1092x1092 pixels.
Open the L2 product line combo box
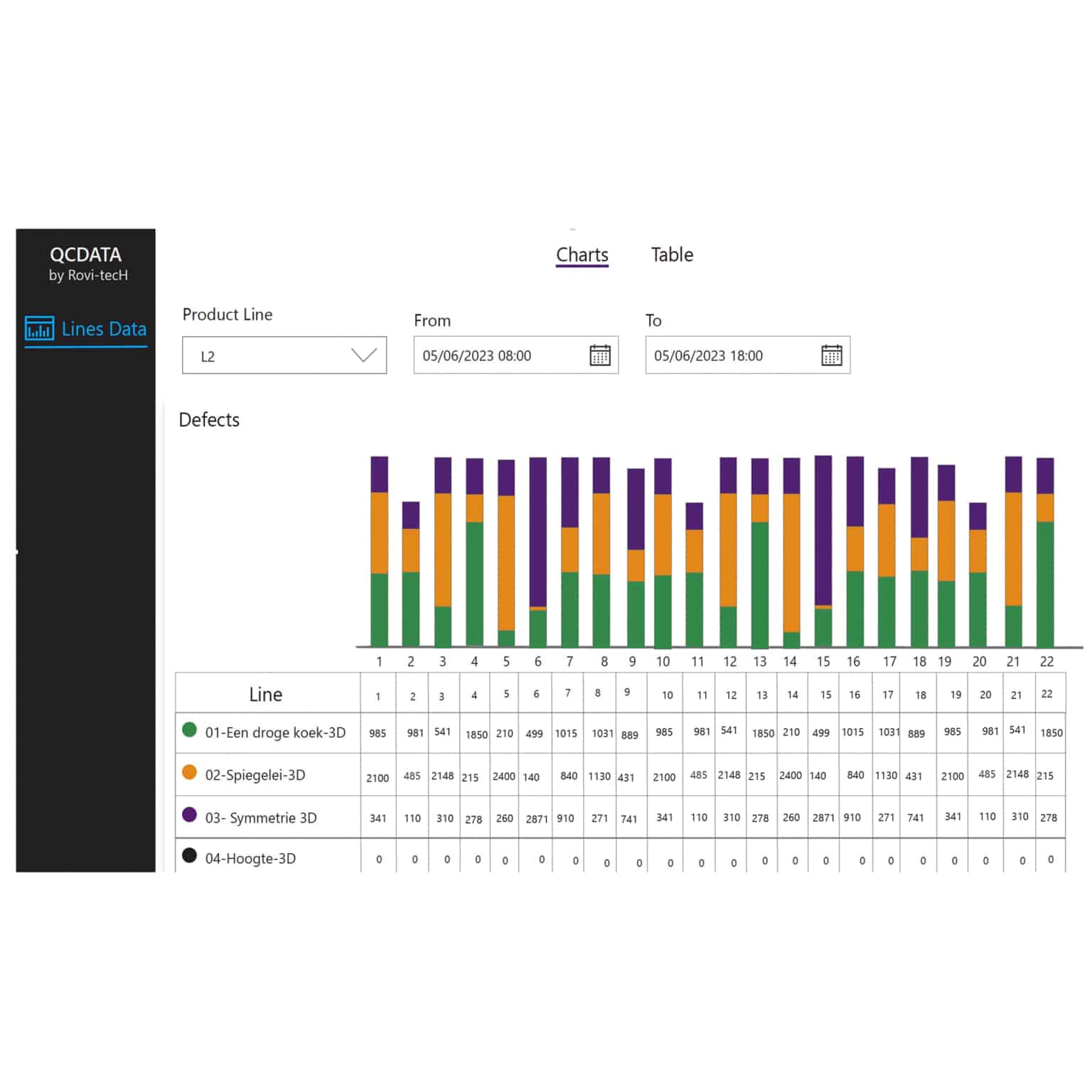point(284,355)
